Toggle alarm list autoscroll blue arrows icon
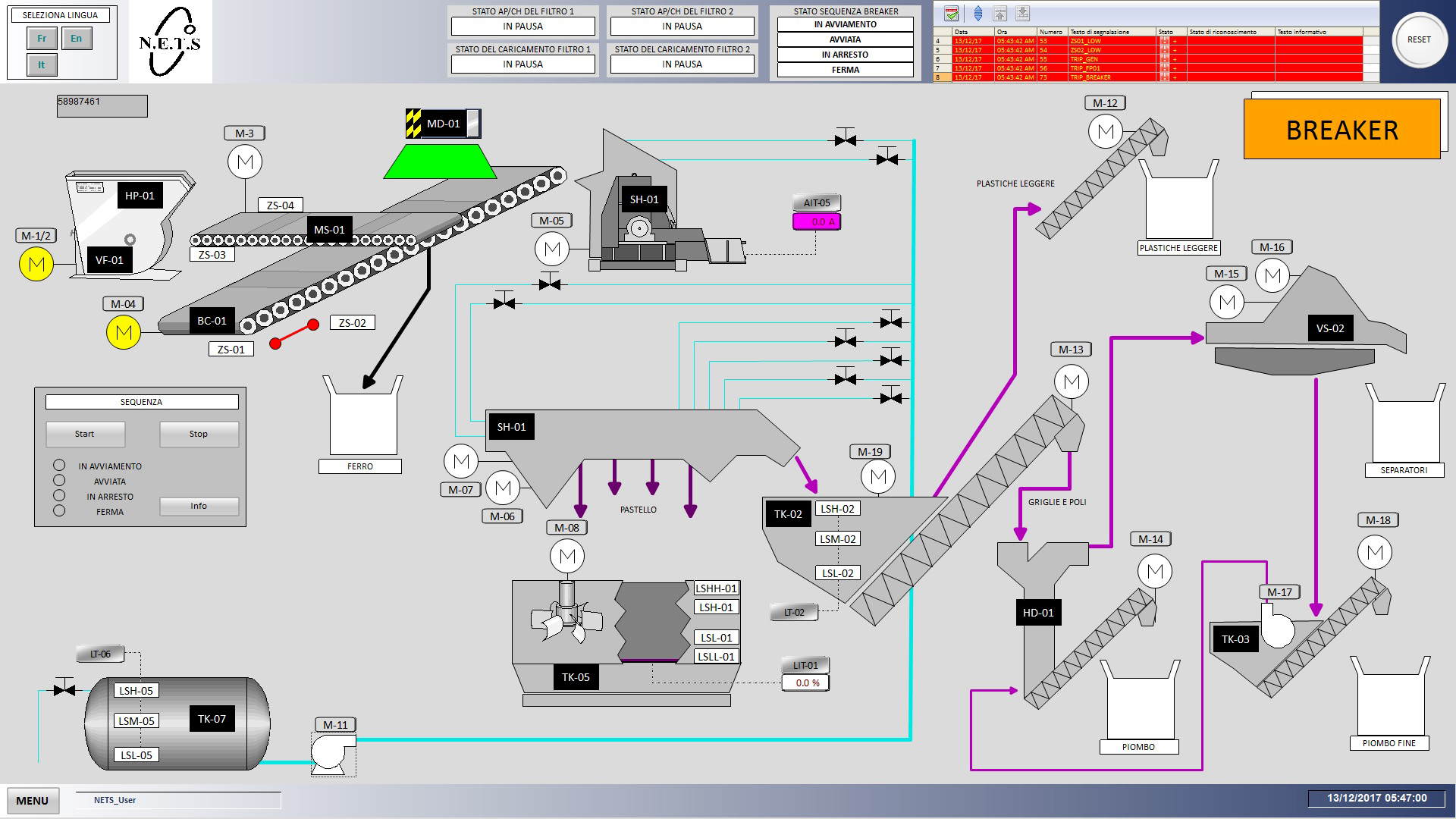Screen dimensions: 1456x819 pyautogui.click(x=977, y=14)
